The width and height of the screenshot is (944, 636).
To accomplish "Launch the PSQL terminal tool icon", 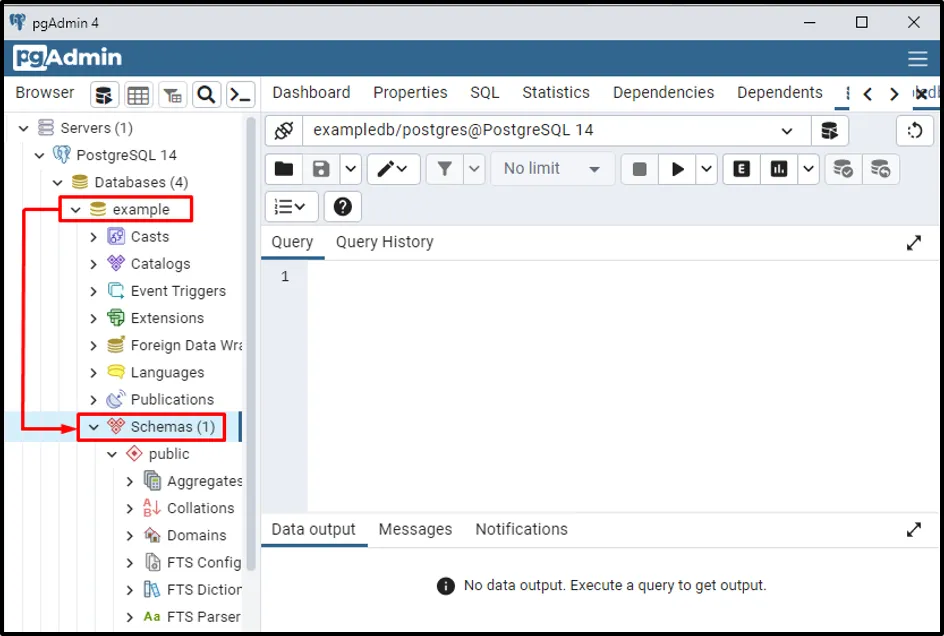I will tap(240, 95).
